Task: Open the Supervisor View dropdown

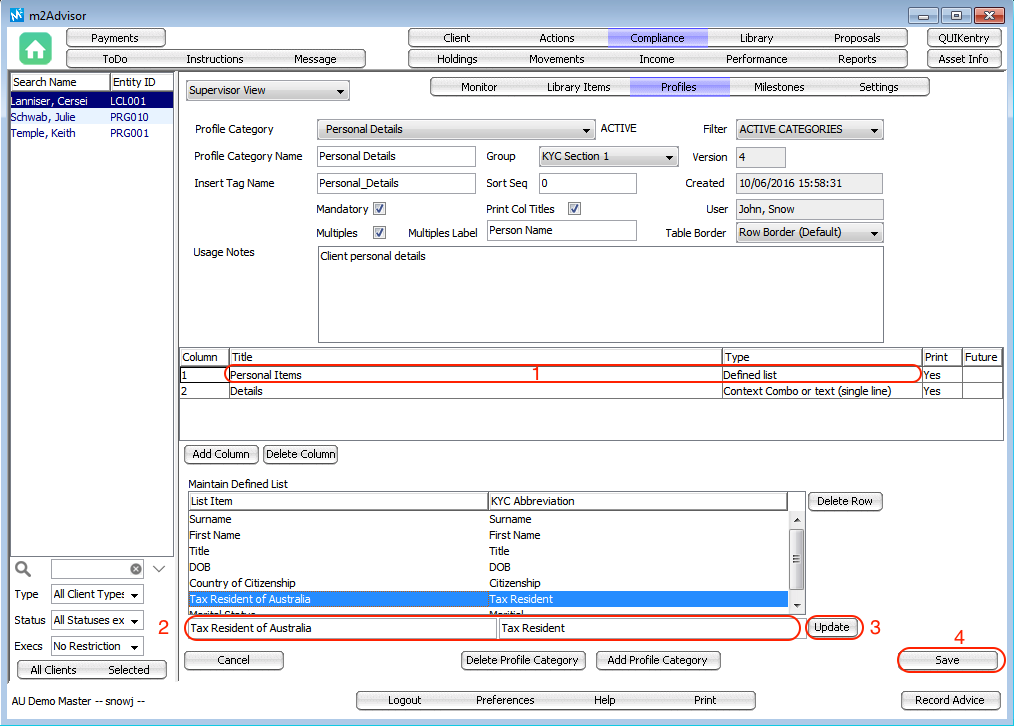Action: point(268,91)
